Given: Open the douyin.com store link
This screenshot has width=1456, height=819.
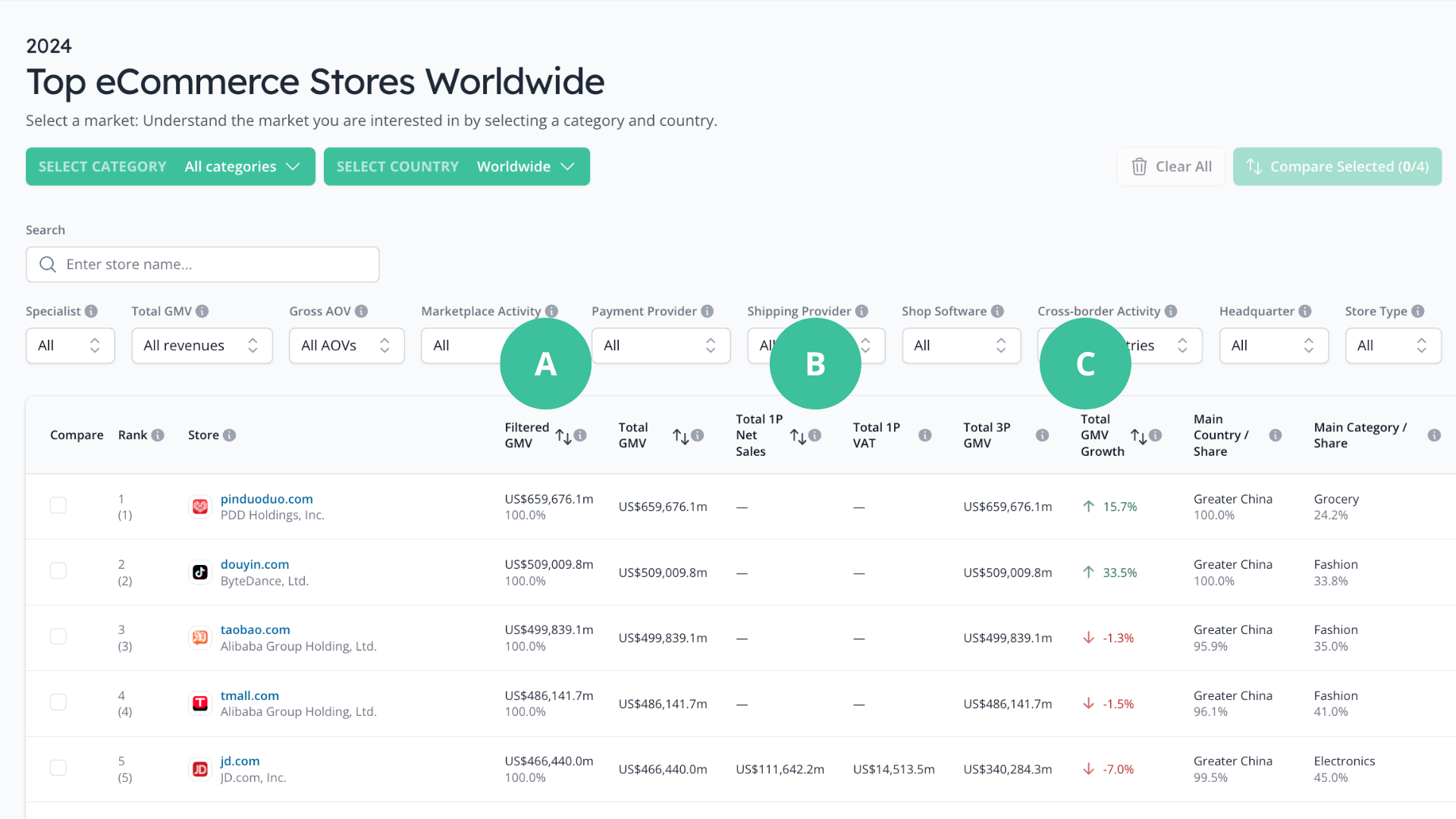Looking at the screenshot, I should [x=255, y=564].
